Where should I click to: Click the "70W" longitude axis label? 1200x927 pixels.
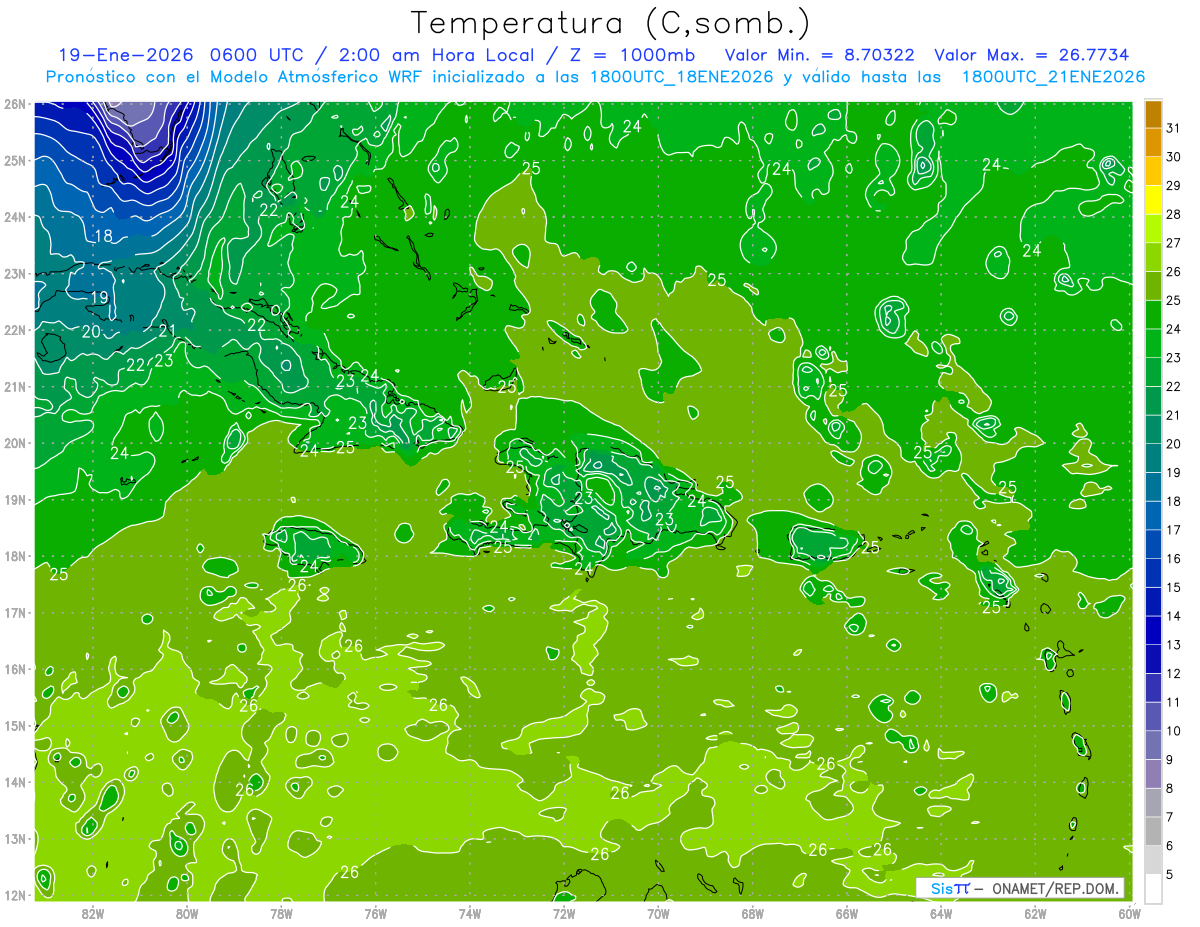[x=658, y=913]
